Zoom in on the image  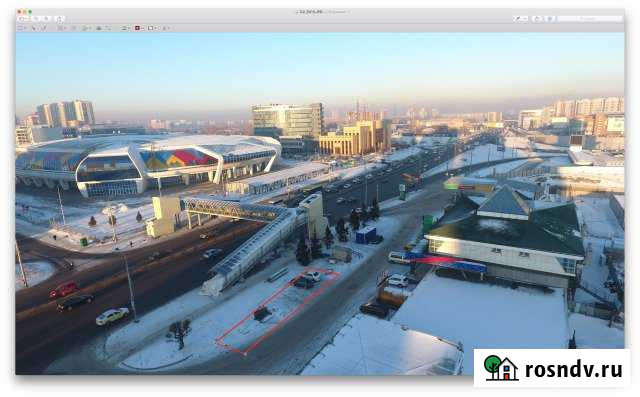point(47,19)
